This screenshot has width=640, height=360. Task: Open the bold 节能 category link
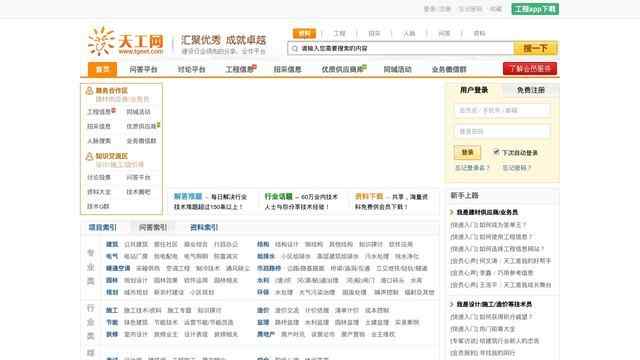pyautogui.click(x=112, y=322)
